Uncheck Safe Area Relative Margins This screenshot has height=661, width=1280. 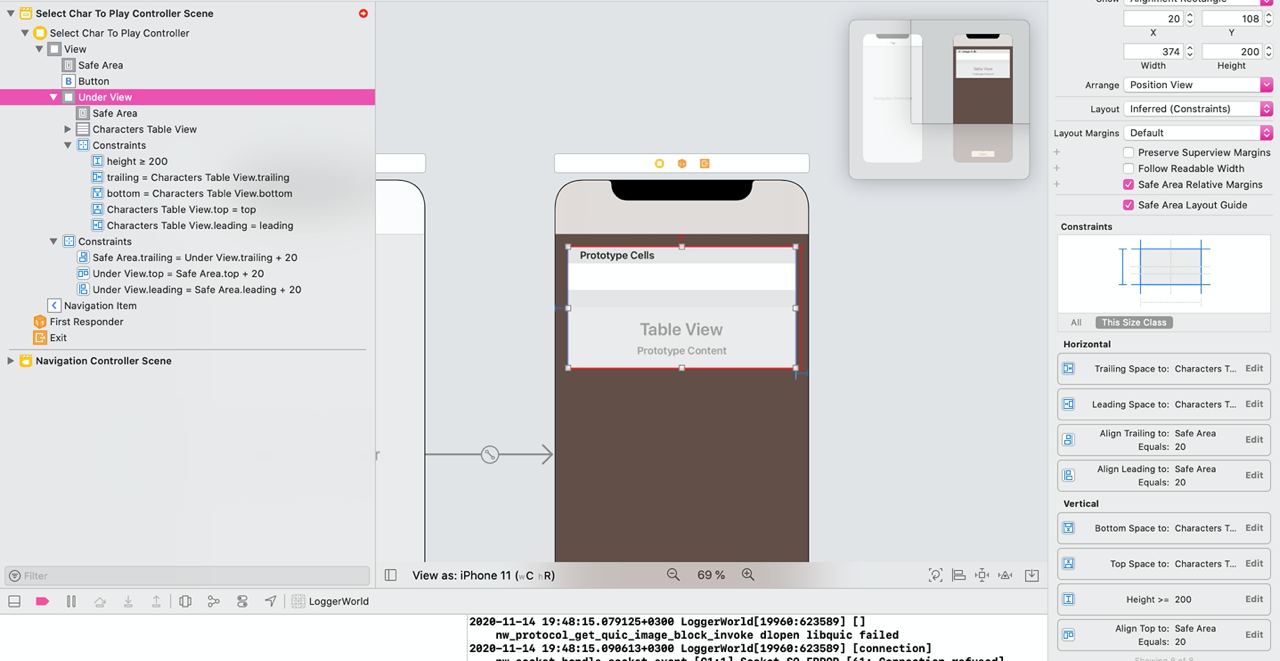pyautogui.click(x=1128, y=185)
